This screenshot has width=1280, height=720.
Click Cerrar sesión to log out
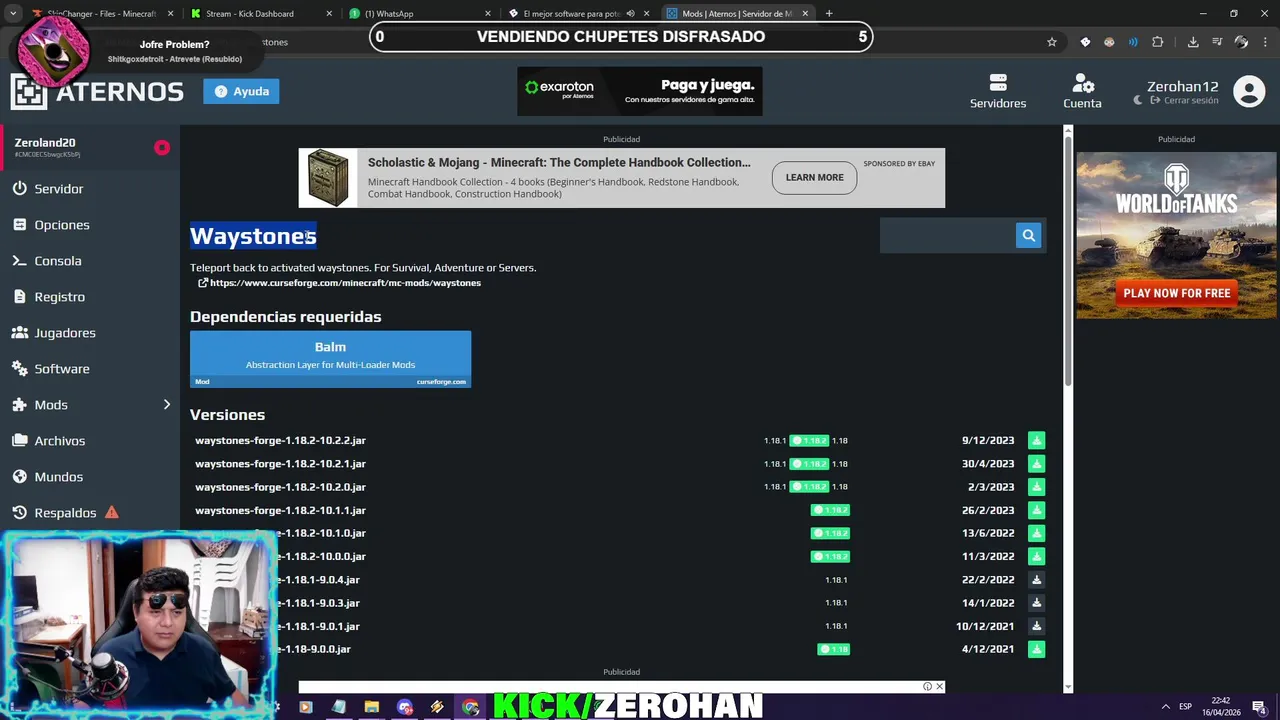[x=1183, y=101]
